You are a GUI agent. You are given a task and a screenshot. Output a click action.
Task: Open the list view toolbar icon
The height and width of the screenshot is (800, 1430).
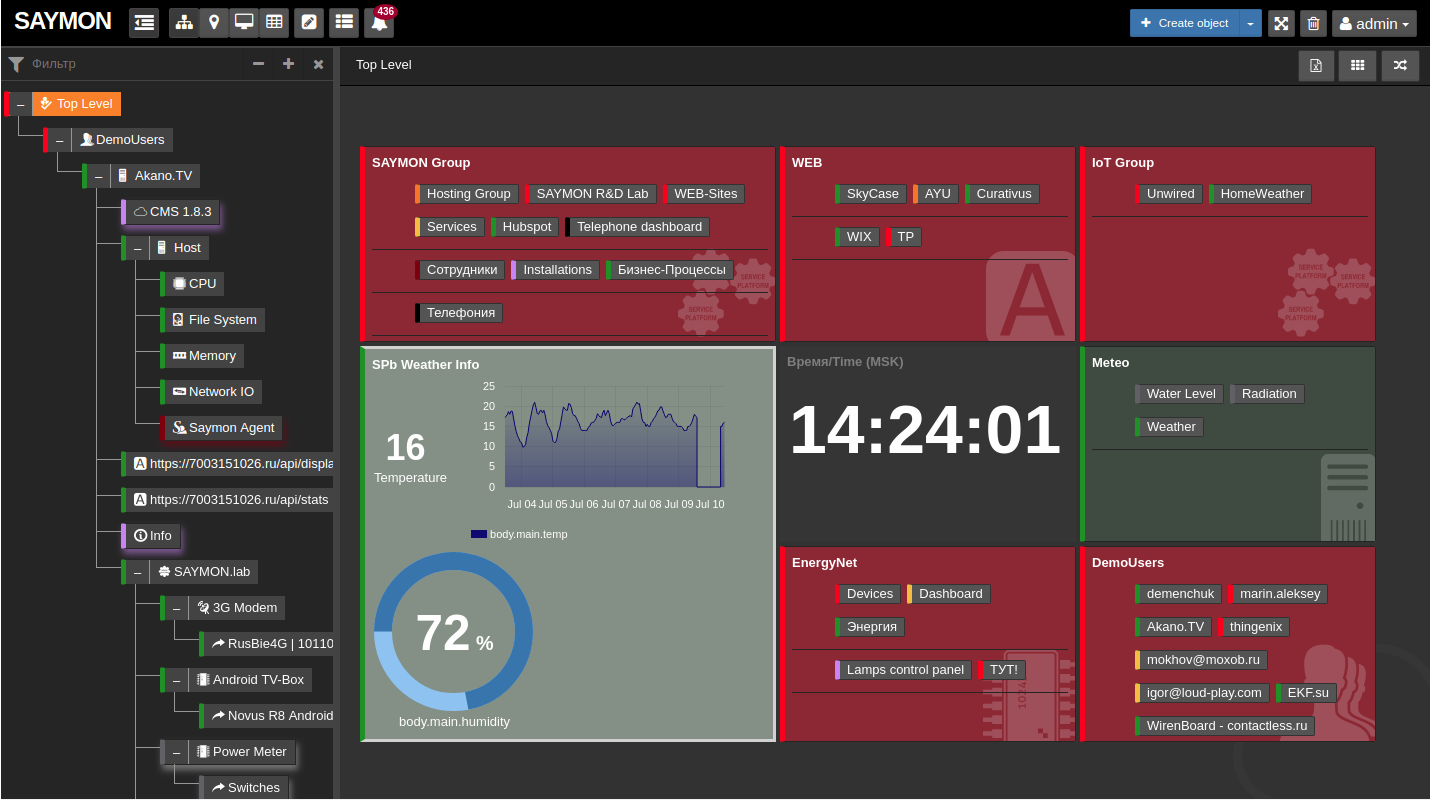tap(344, 23)
